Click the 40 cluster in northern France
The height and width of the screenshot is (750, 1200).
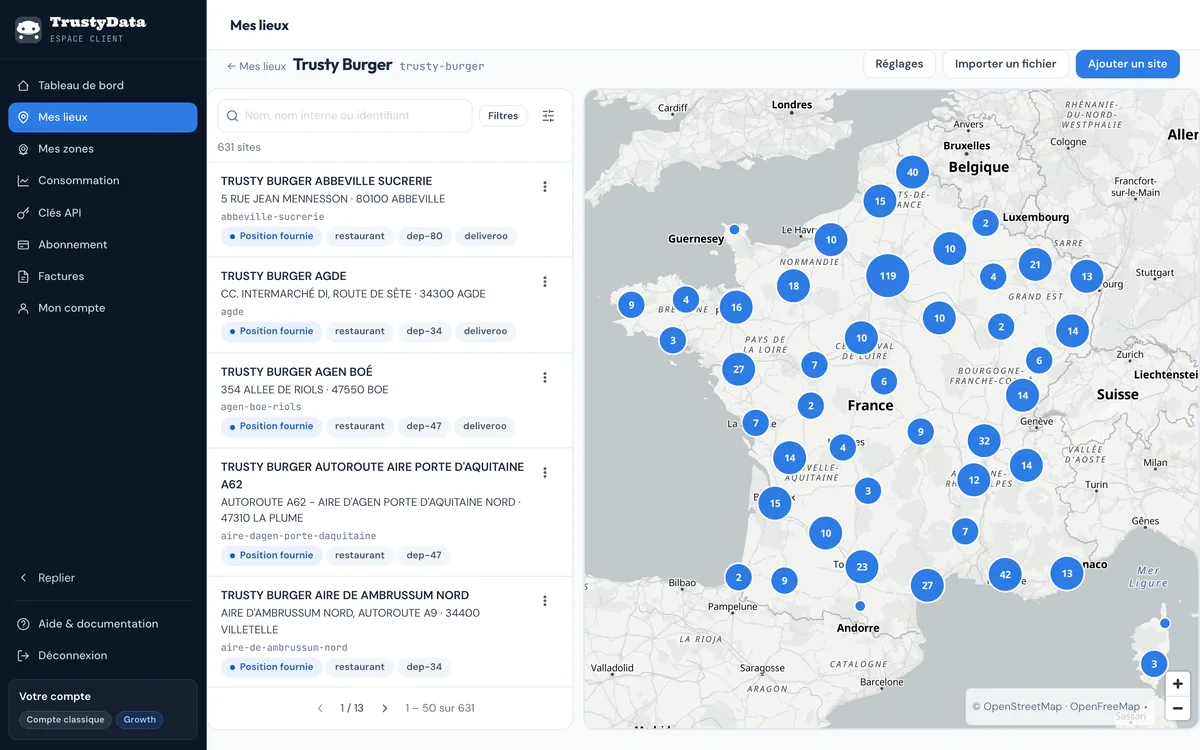coord(912,172)
